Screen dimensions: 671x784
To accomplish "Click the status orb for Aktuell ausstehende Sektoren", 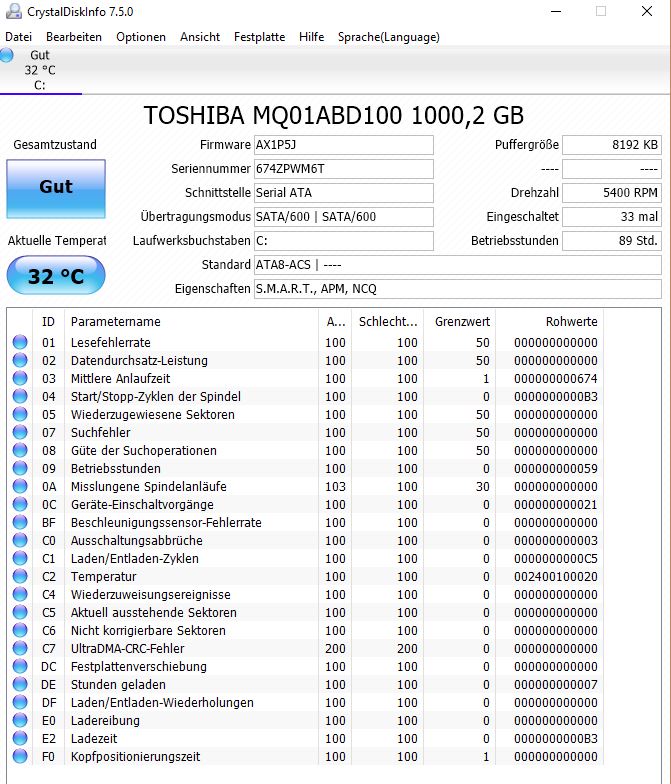I will (x=20, y=612).
